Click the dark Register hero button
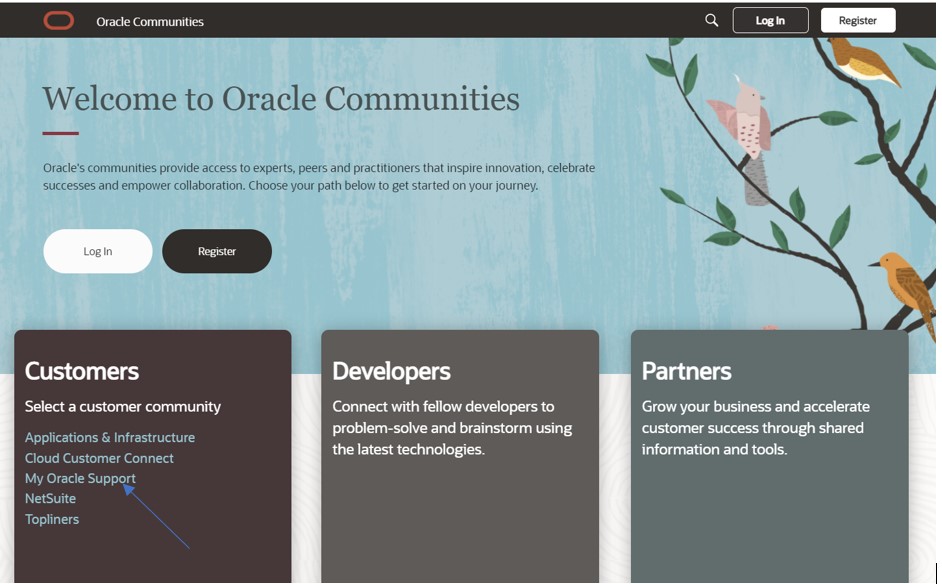Screen dimensions: 942x584 click(217, 251)
